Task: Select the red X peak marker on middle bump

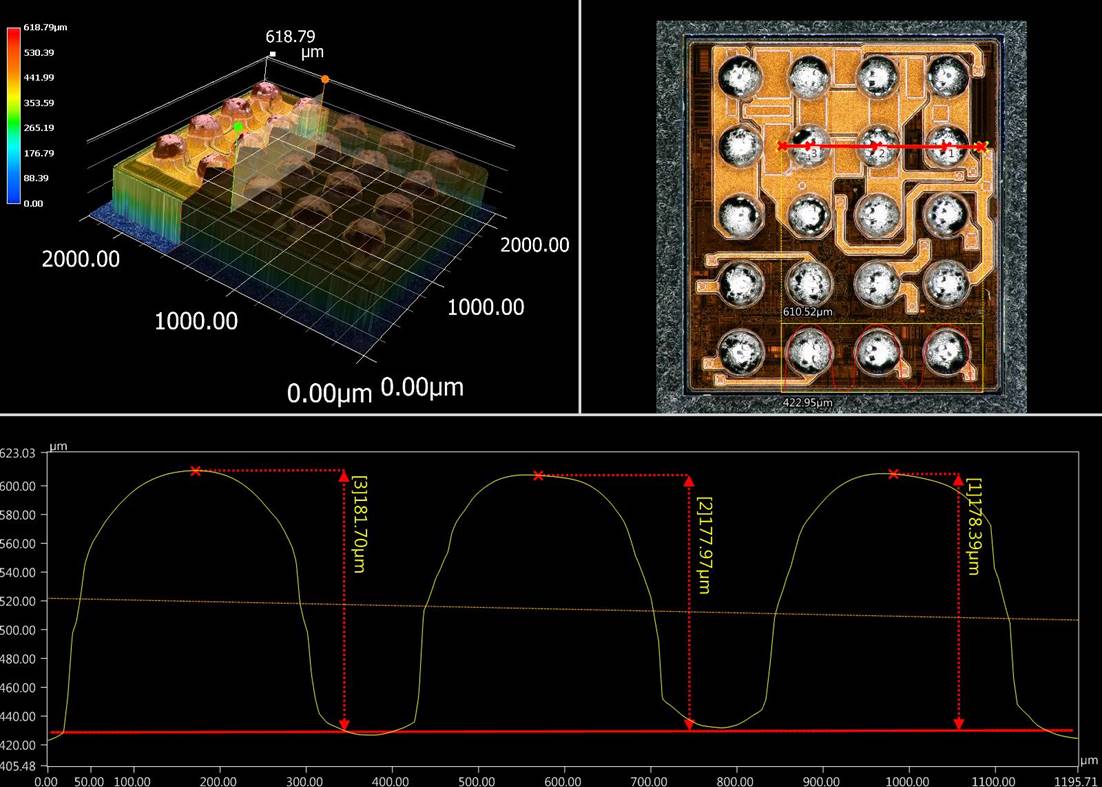Action: point(539,475)
